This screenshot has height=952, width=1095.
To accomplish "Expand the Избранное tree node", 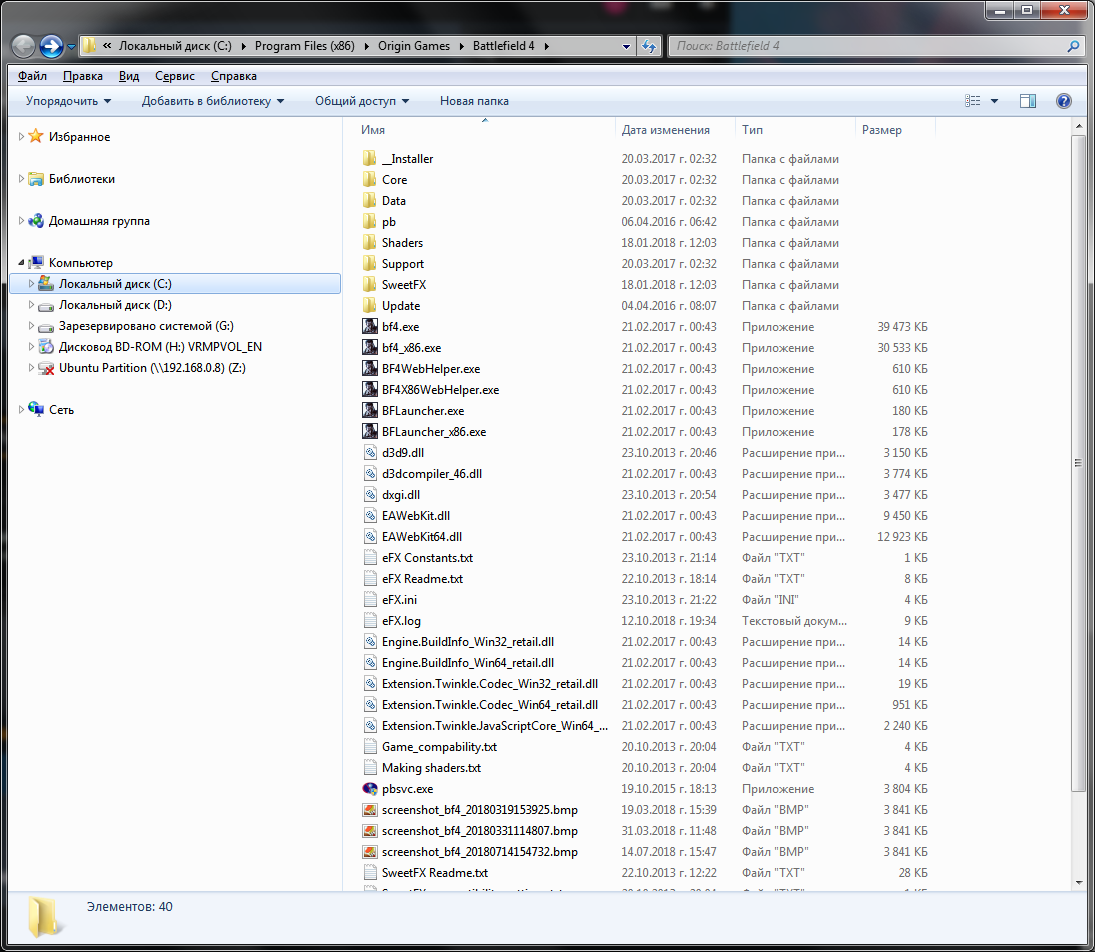I will [22, 137].
